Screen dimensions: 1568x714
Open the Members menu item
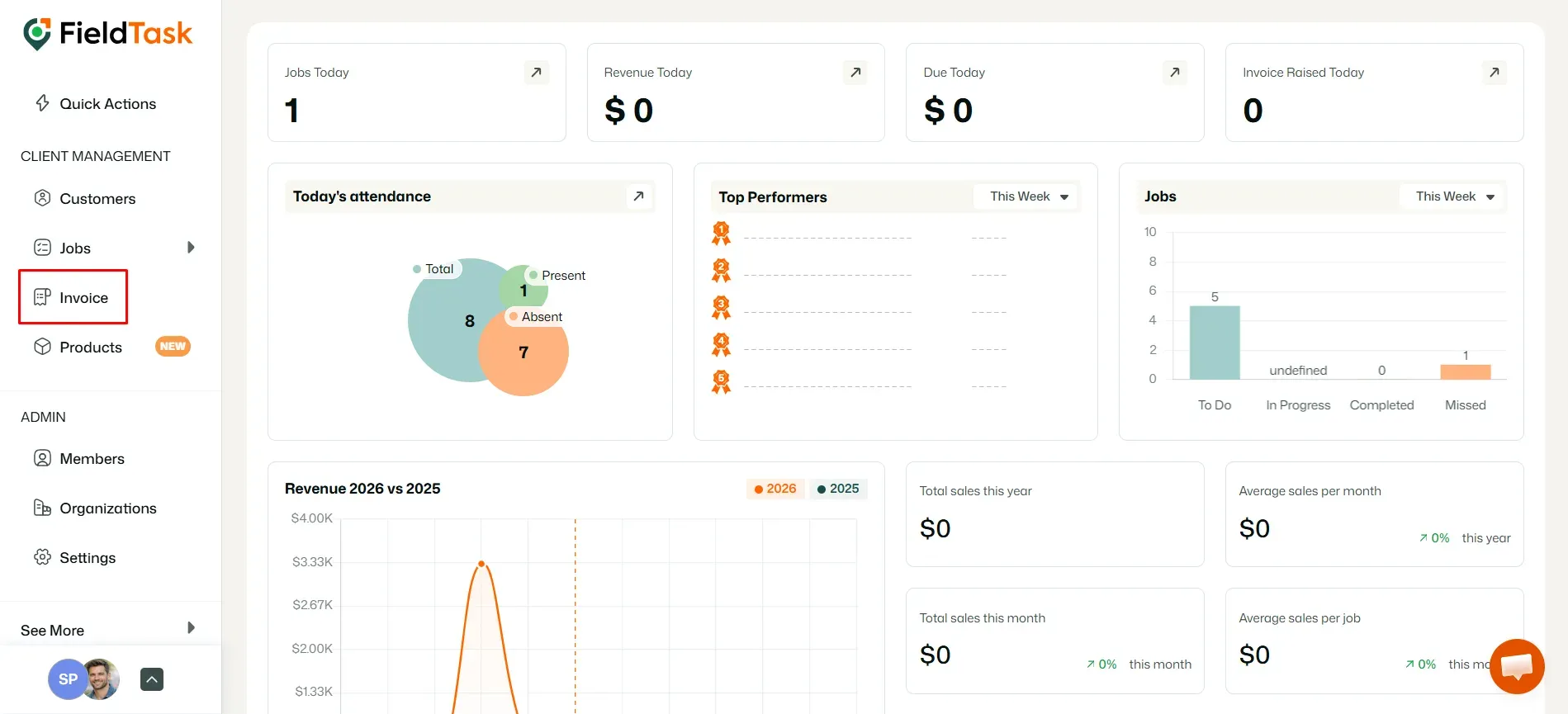tap(92, 459)
